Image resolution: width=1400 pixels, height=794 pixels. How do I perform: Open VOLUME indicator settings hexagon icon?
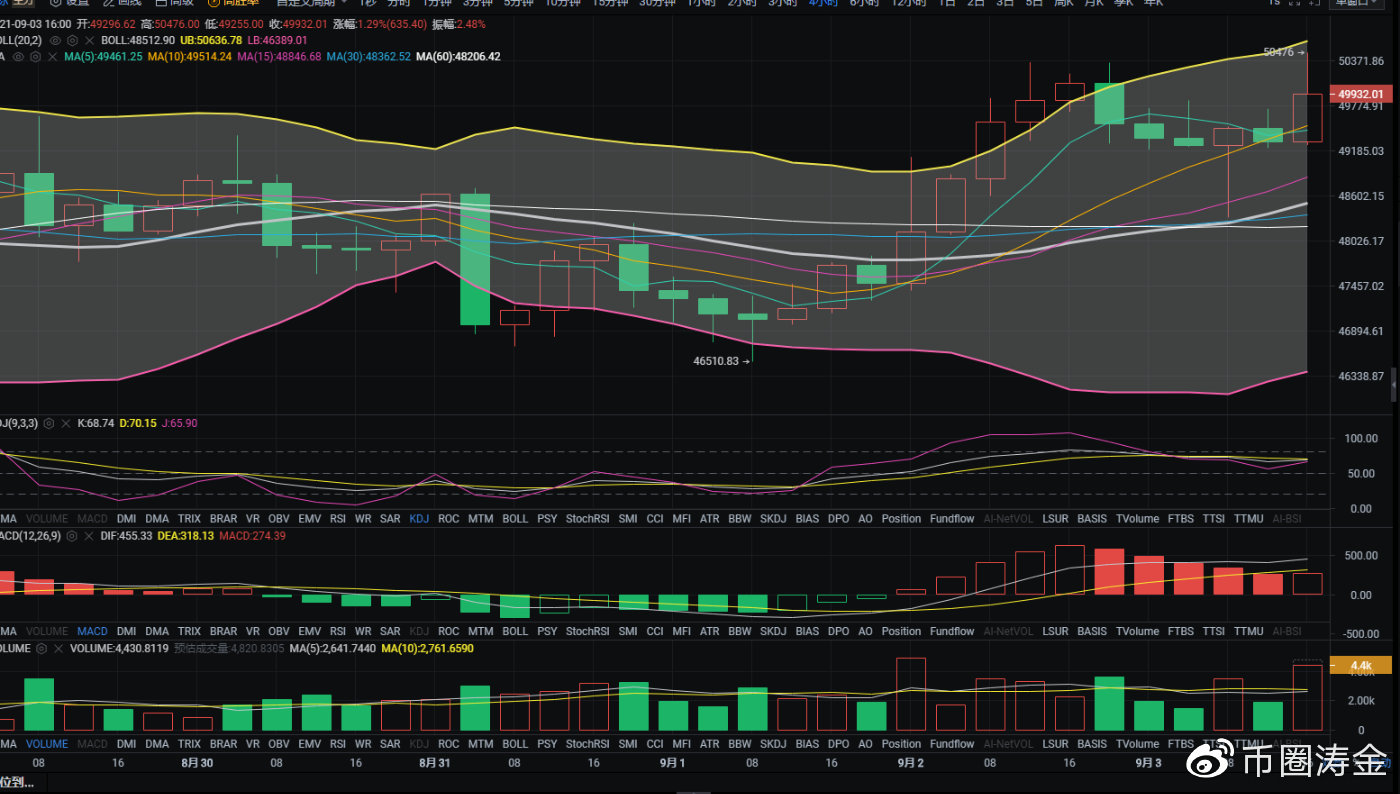(x=43, y=649)
